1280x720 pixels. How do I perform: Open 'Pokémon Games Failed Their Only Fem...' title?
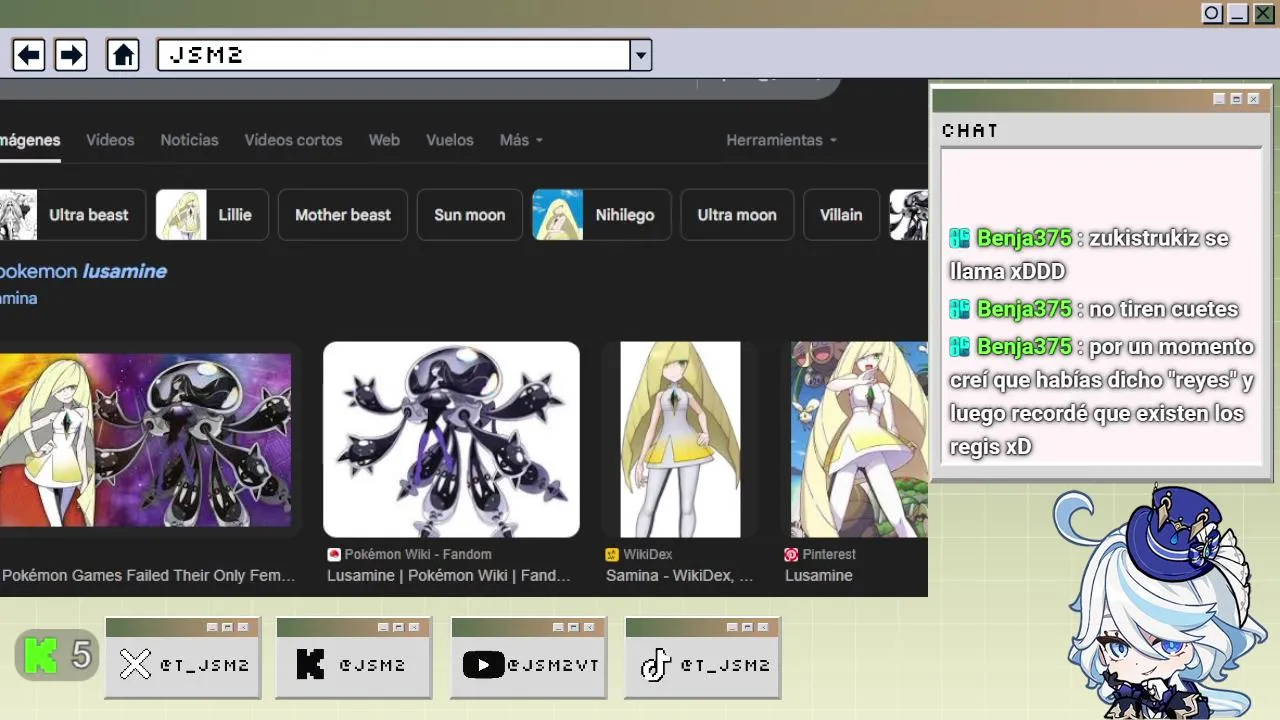148,576
